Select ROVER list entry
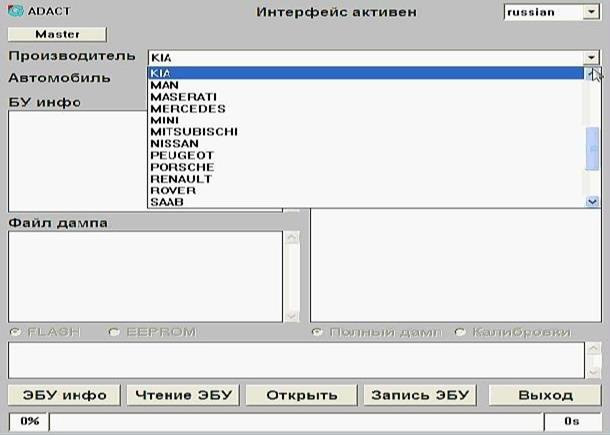 [366, 191]
